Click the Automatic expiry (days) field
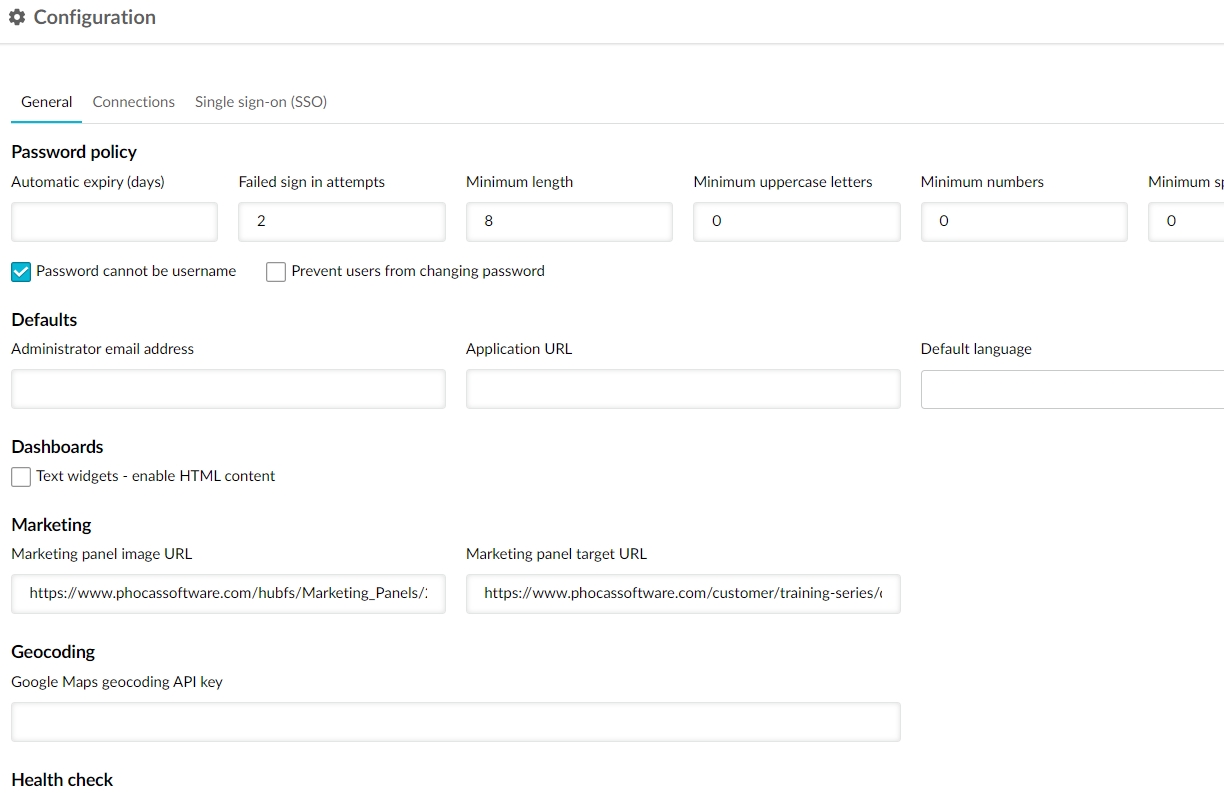 click(x=114, y=221)
